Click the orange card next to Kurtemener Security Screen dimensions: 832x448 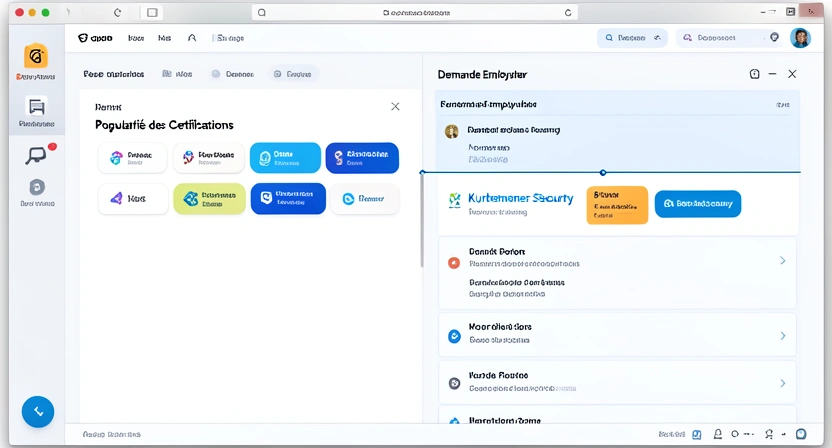[x=616, y=204]
